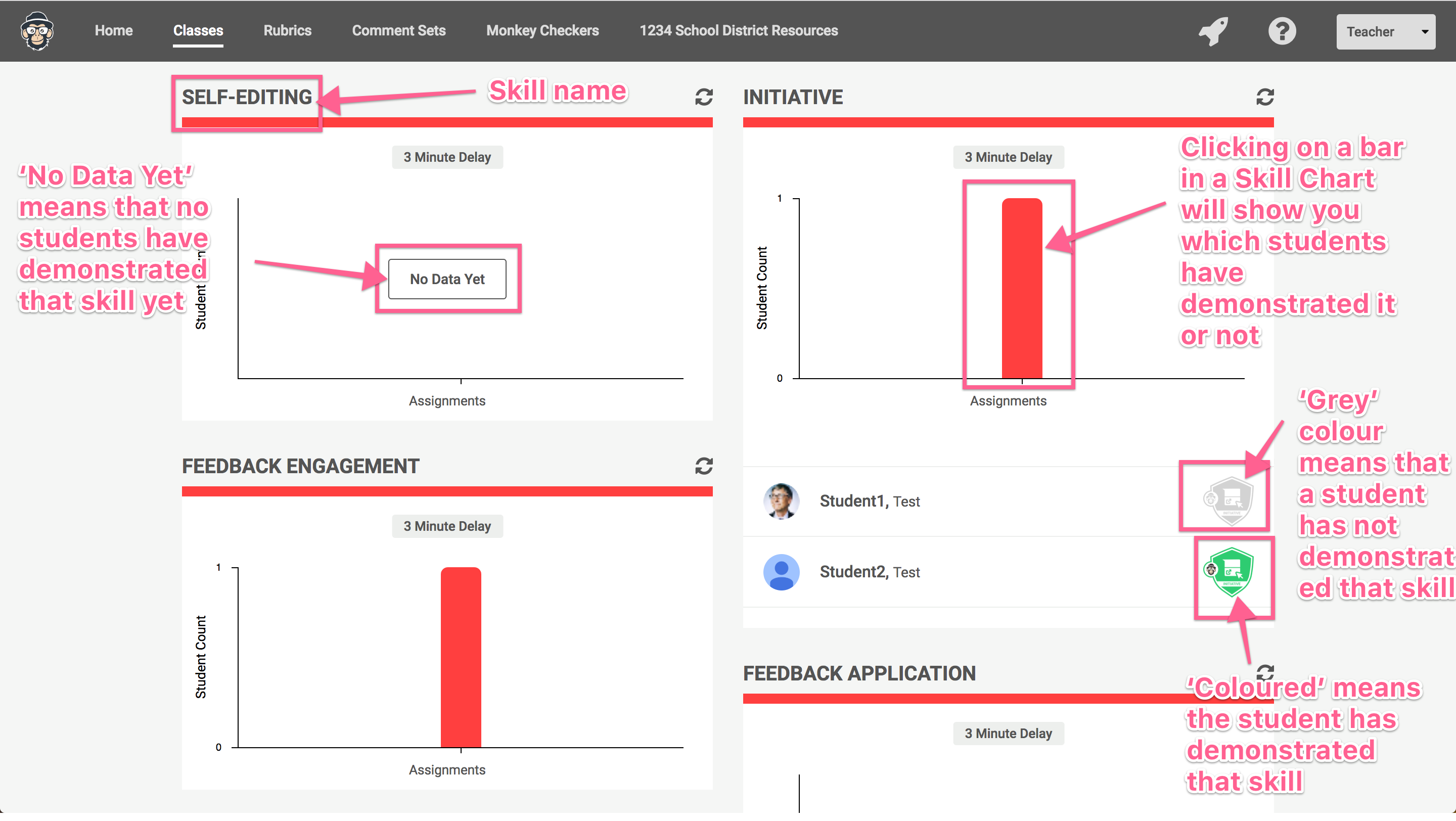Click the Student1, Test name row
Image resolution: width=1456 pixels, height=821 pixels.
pos(870,501)
